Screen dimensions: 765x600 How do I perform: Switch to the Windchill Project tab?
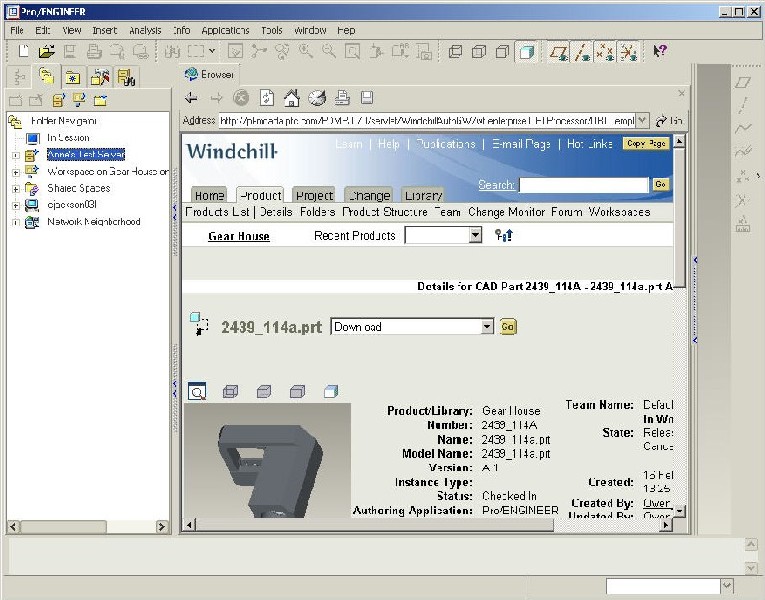[x=314, y=195]
